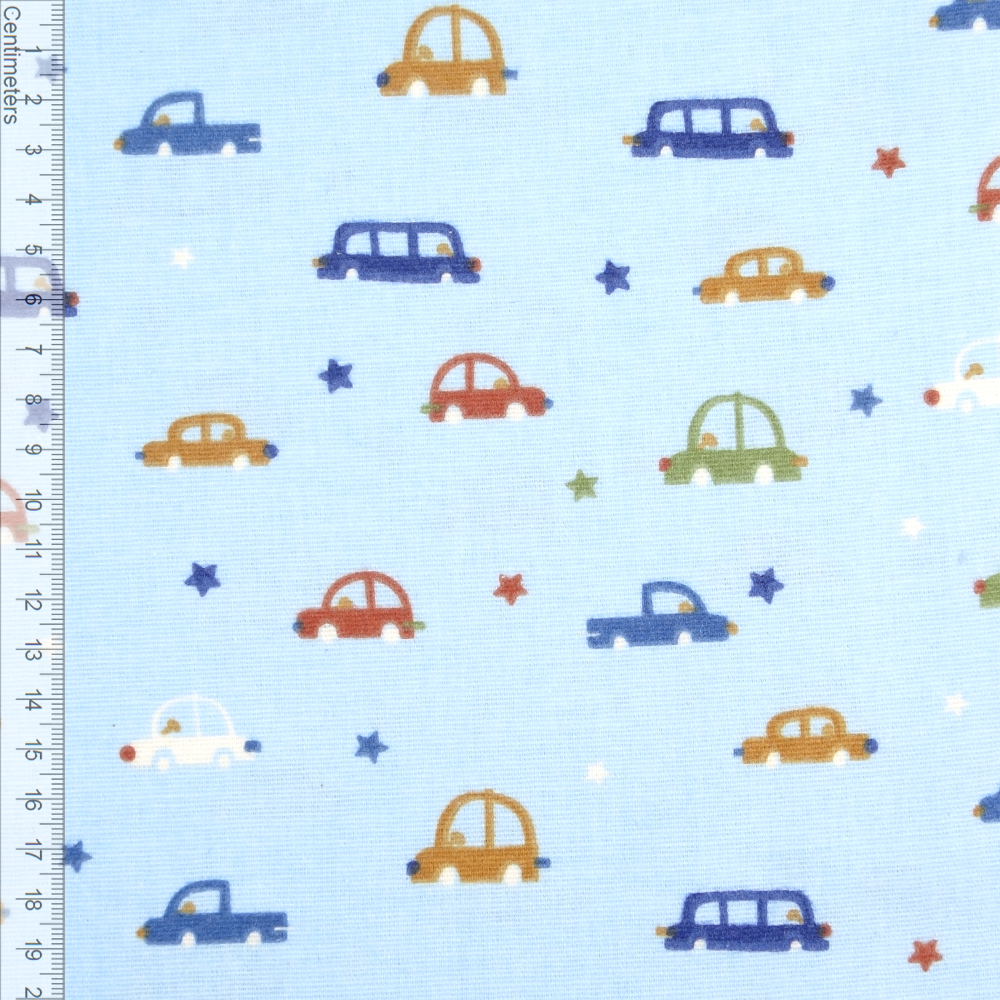Click the number 17 on the ruler
The height and width of the screenshot is (1000, 1000).
(33, 851)
